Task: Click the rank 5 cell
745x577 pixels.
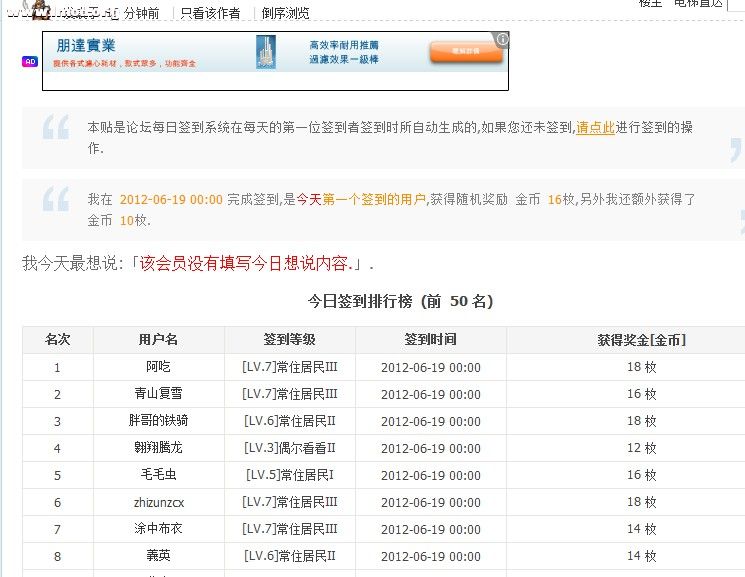Action: point(57,475)
